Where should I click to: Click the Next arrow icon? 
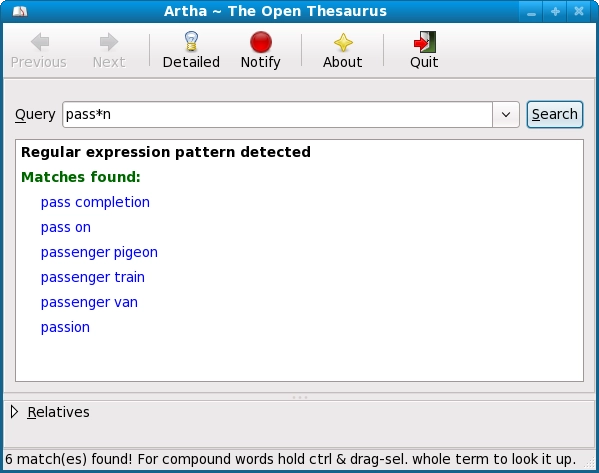[x=109, y=42]
